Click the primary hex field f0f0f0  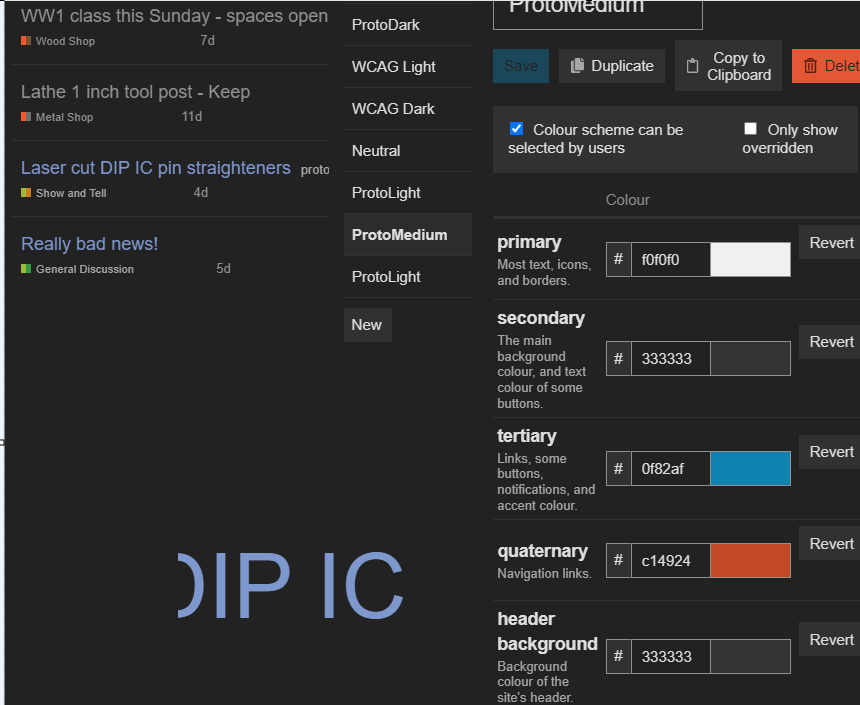670,260
